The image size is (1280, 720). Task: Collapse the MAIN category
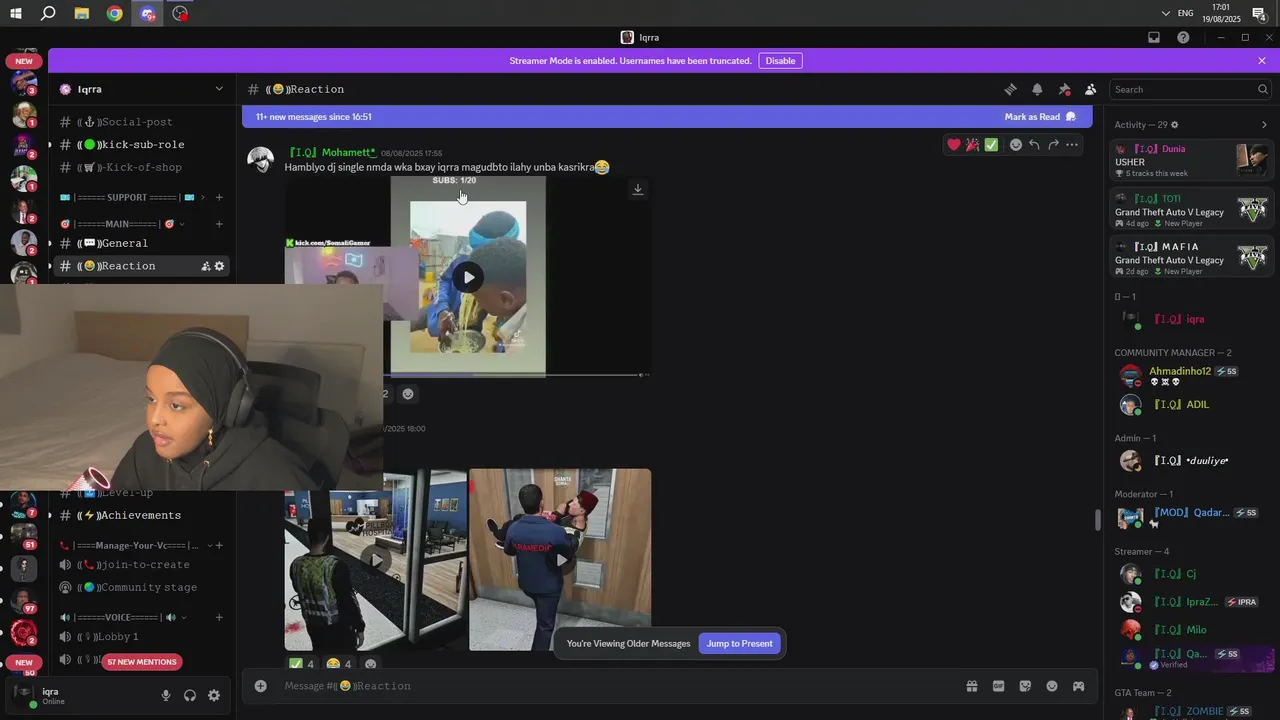(122, 224)
